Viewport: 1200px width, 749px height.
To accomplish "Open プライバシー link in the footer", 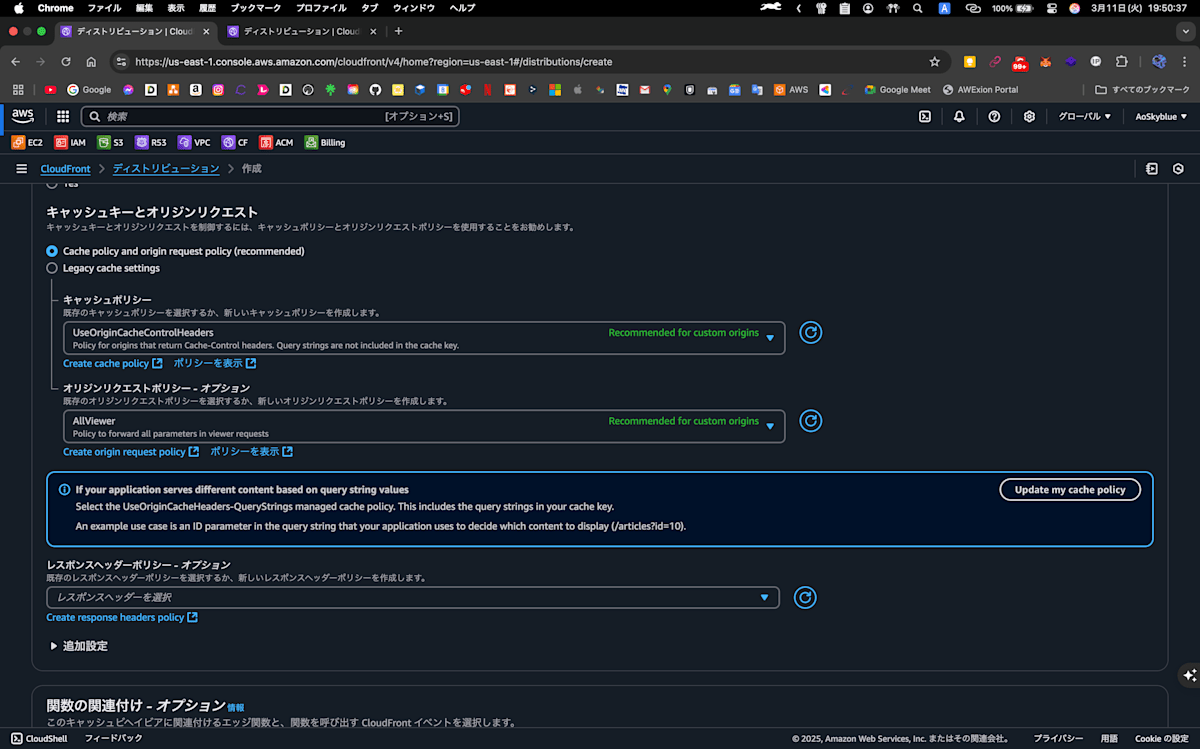I will tap(1058, 738).
